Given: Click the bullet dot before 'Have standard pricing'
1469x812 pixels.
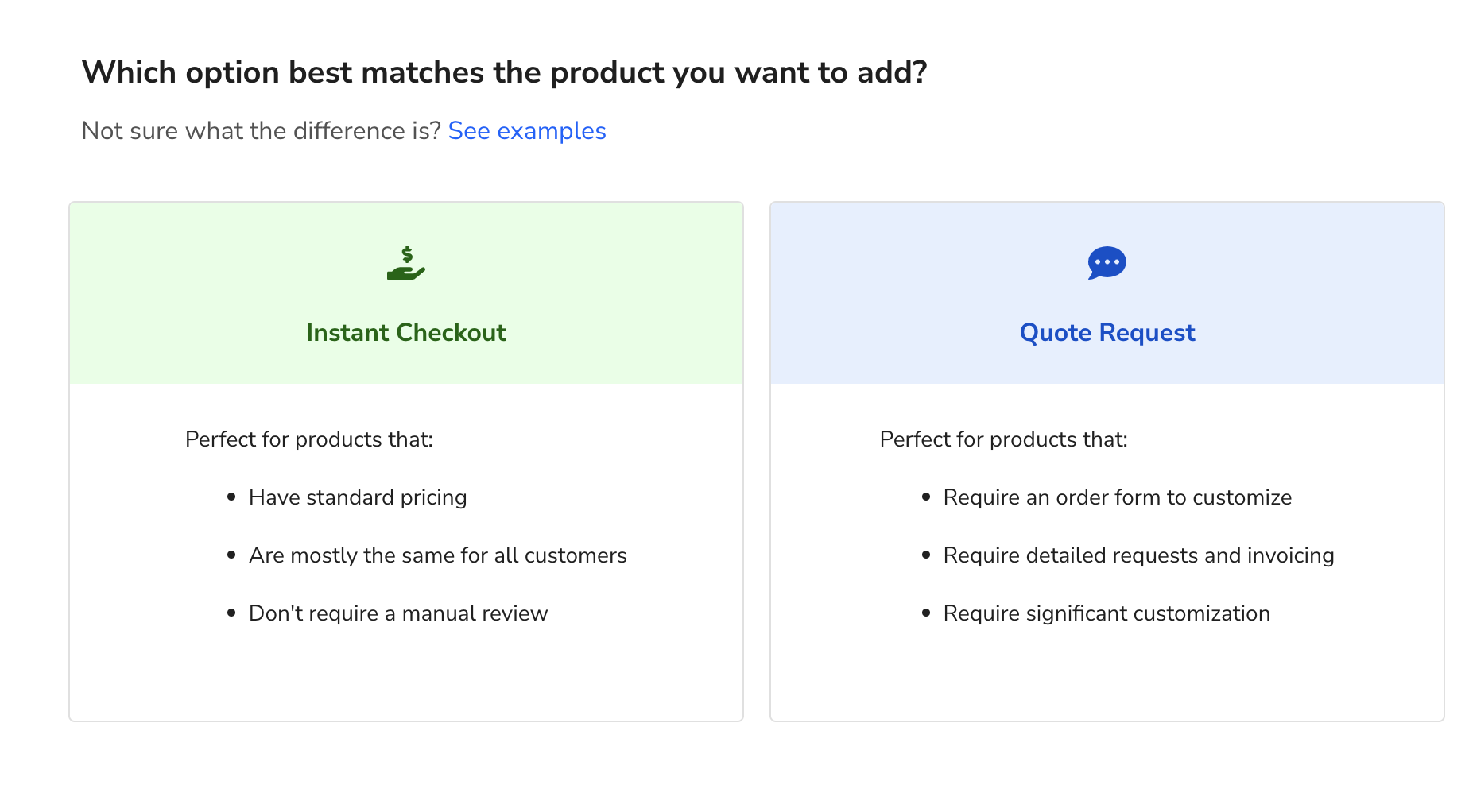Looking at the screenshot, I should (x=231, y=497).
